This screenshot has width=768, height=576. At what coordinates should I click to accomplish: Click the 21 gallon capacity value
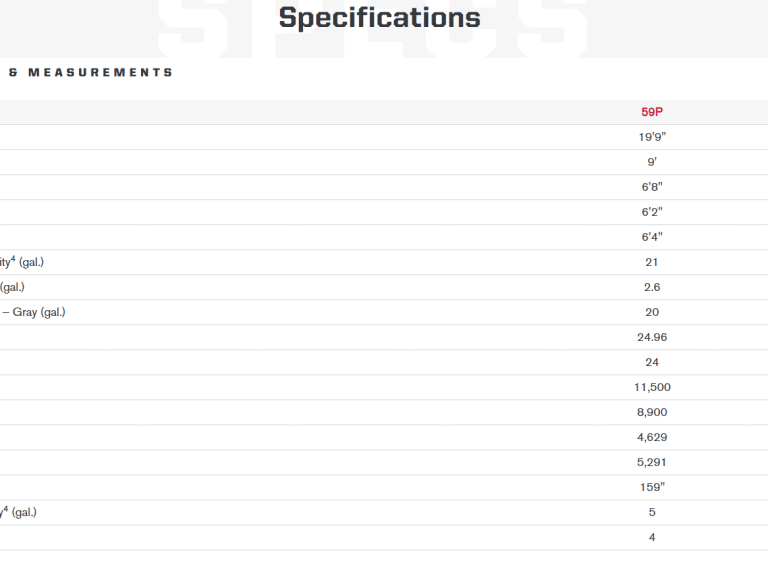[652, 262]
